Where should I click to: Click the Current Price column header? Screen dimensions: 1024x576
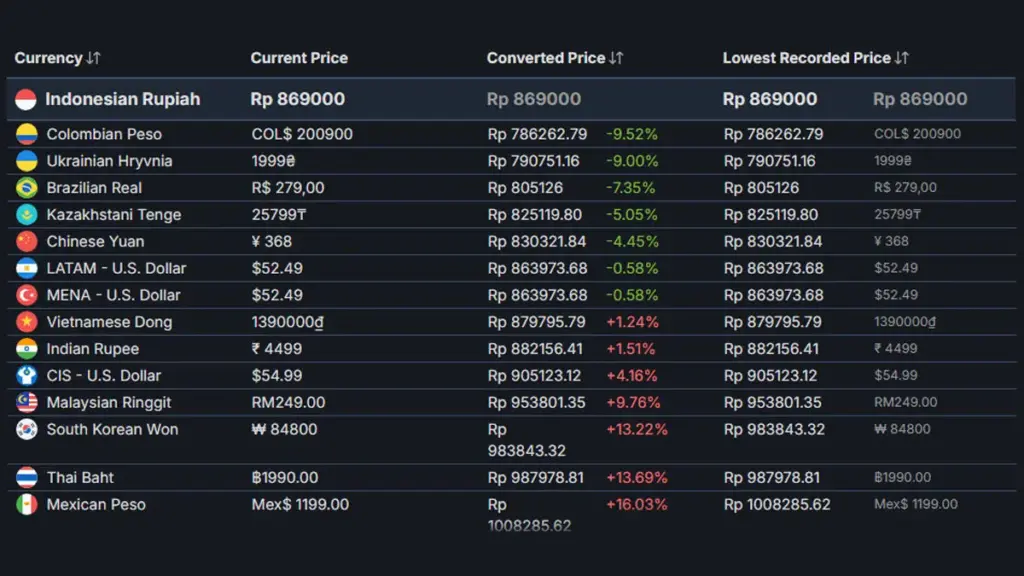pyautogui.click(x=299, y=58)
